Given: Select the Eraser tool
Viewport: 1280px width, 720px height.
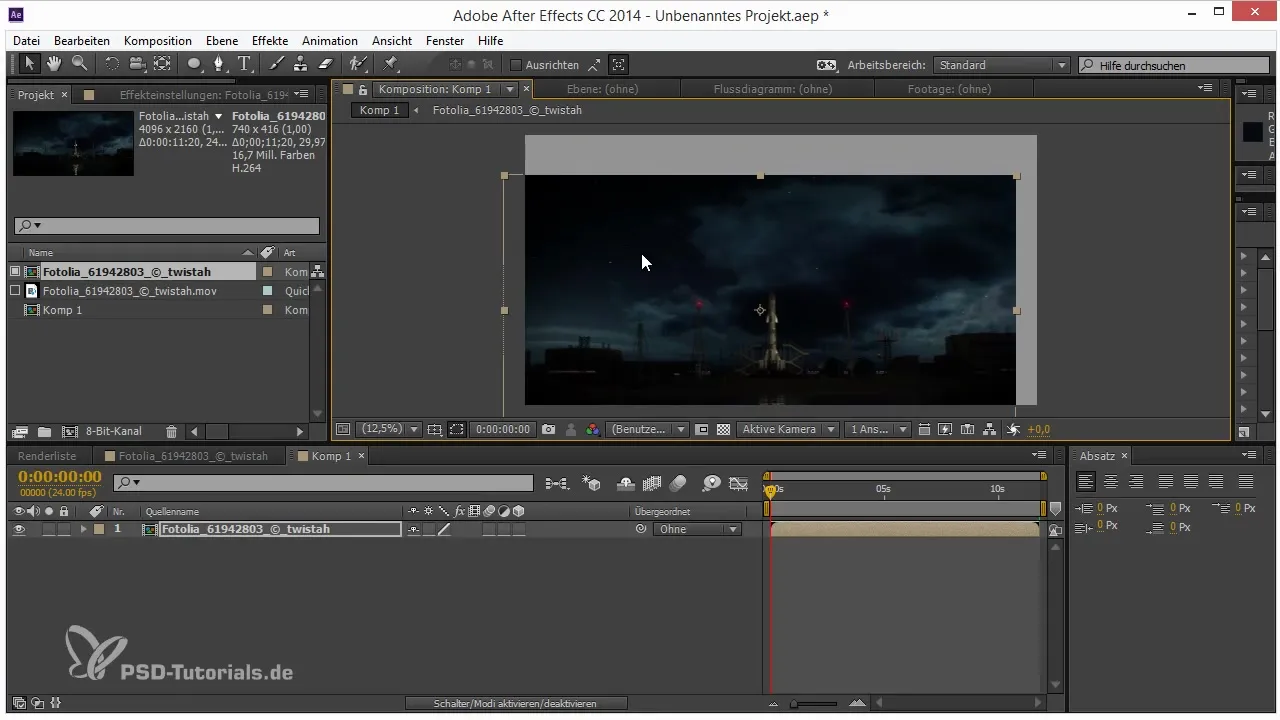Looking at the screenshot, I should click(324, 64).
